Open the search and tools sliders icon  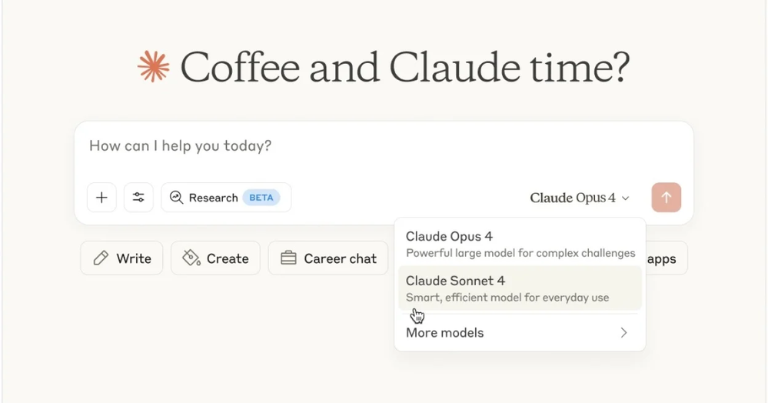coord(138,197)
